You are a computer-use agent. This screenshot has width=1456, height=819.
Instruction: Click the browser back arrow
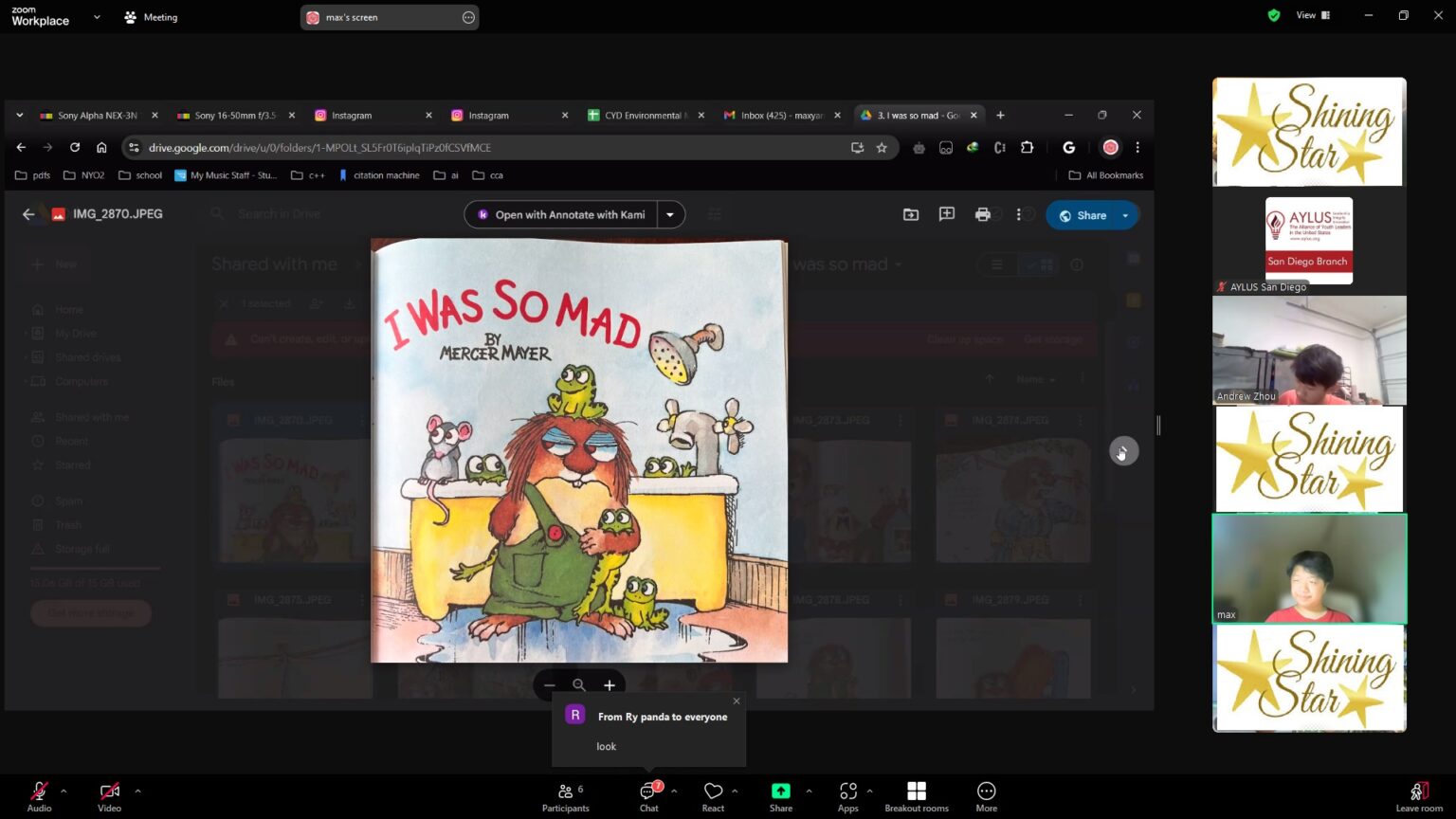click(x=21, y=147)
